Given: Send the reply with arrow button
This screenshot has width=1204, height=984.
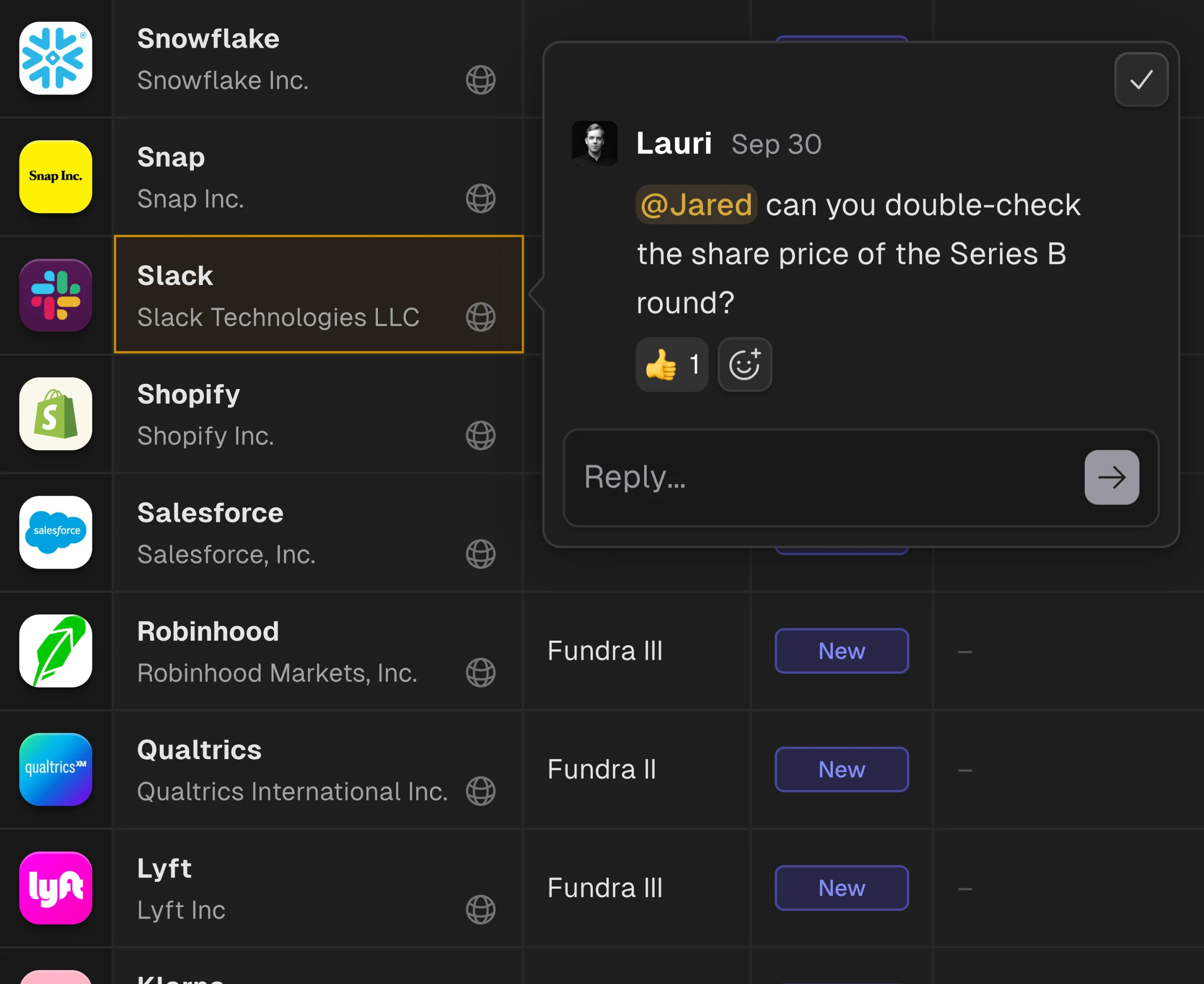Looking at the screenshot, I should point(1111,477).
